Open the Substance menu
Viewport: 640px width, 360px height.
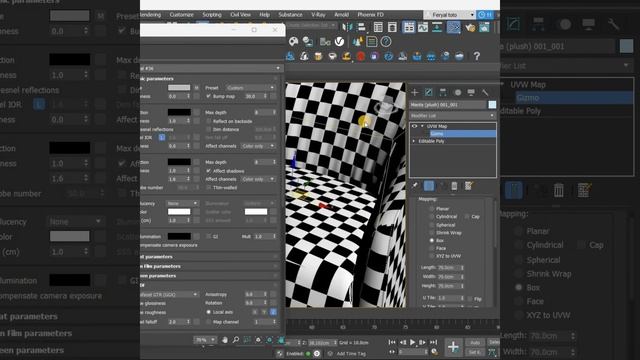tap(290, 15)
